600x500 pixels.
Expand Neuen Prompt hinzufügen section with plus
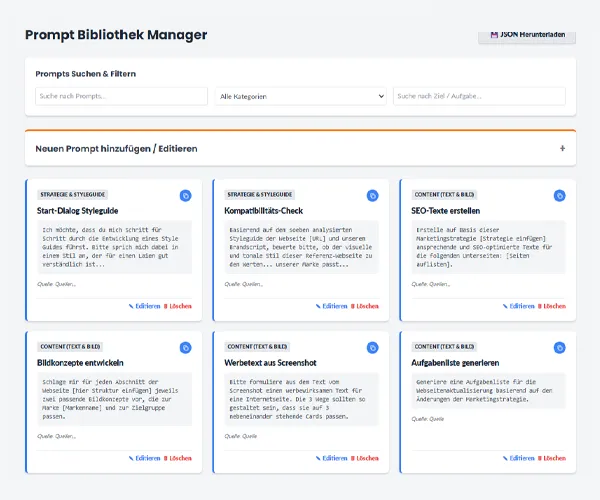coord(562,148)
